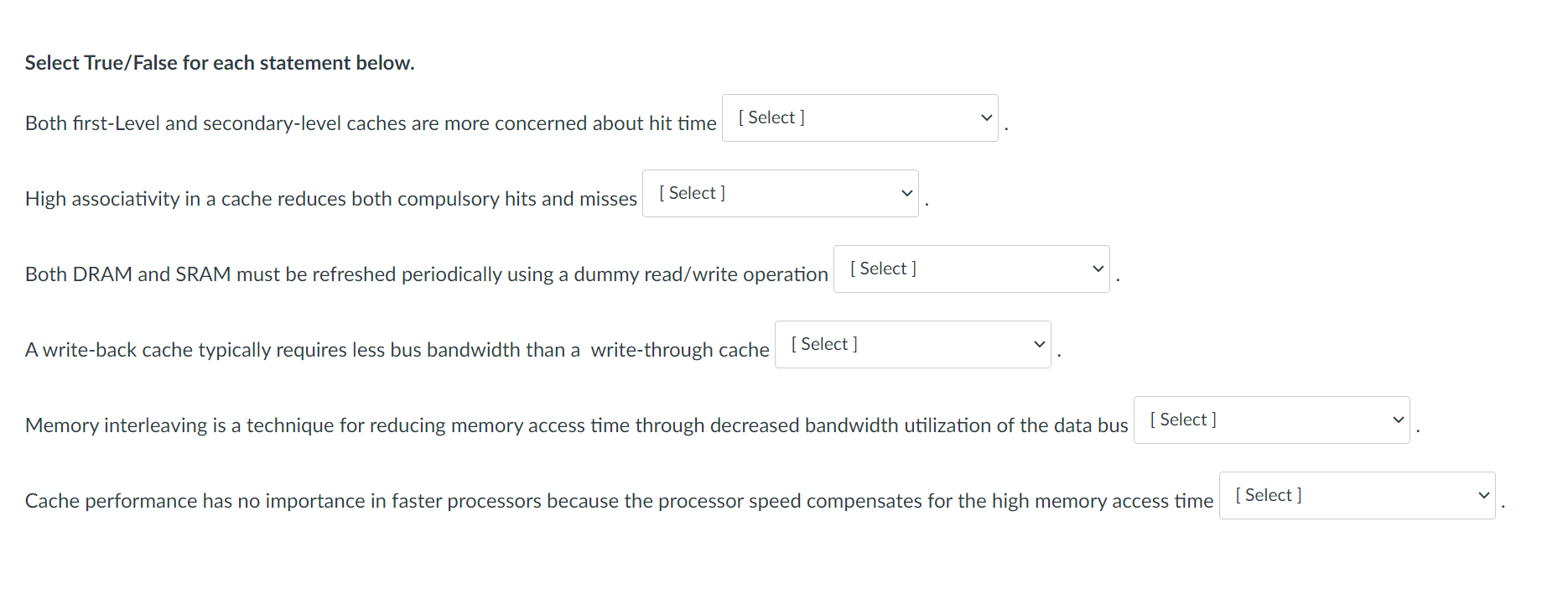Click the Select placeholder text in the first dropdown
Screen dimensions: 1568x600
[770, 117]
